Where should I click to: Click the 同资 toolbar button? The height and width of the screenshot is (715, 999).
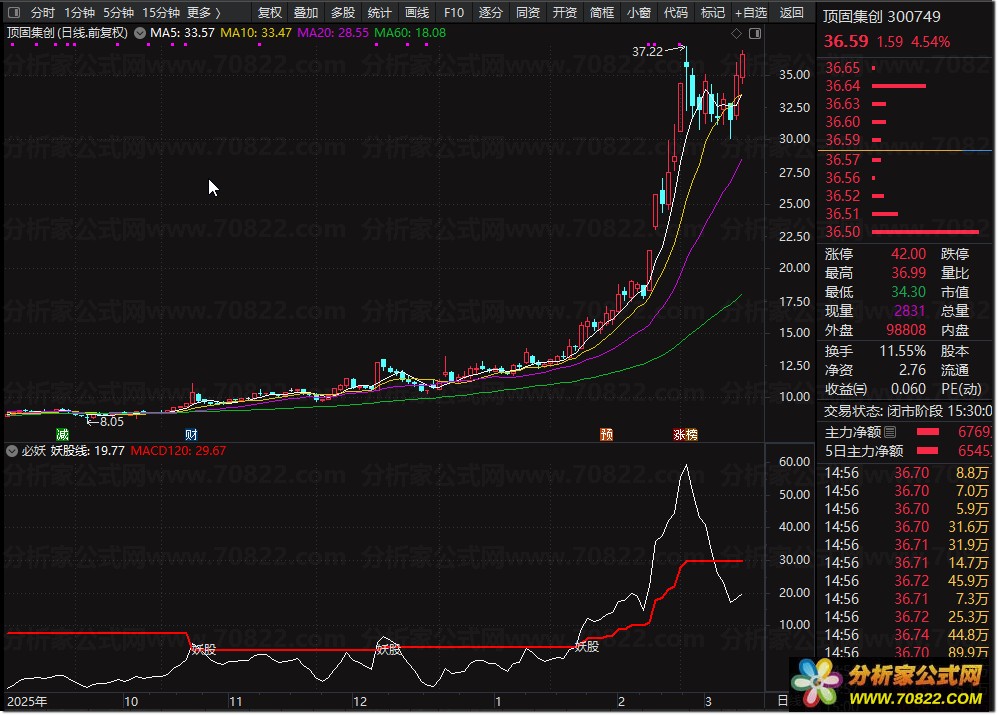click(x=528, y=12)
